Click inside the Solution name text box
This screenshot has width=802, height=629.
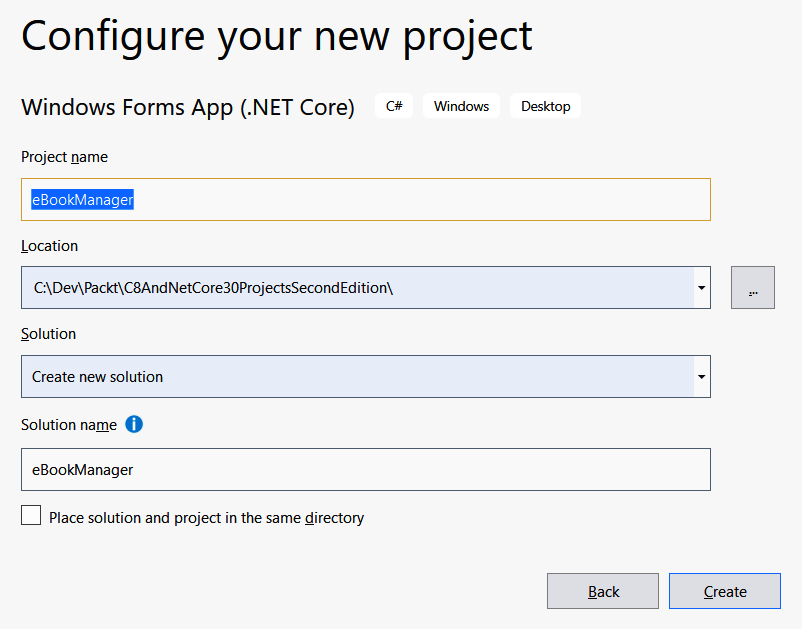[x=366, y=469]
